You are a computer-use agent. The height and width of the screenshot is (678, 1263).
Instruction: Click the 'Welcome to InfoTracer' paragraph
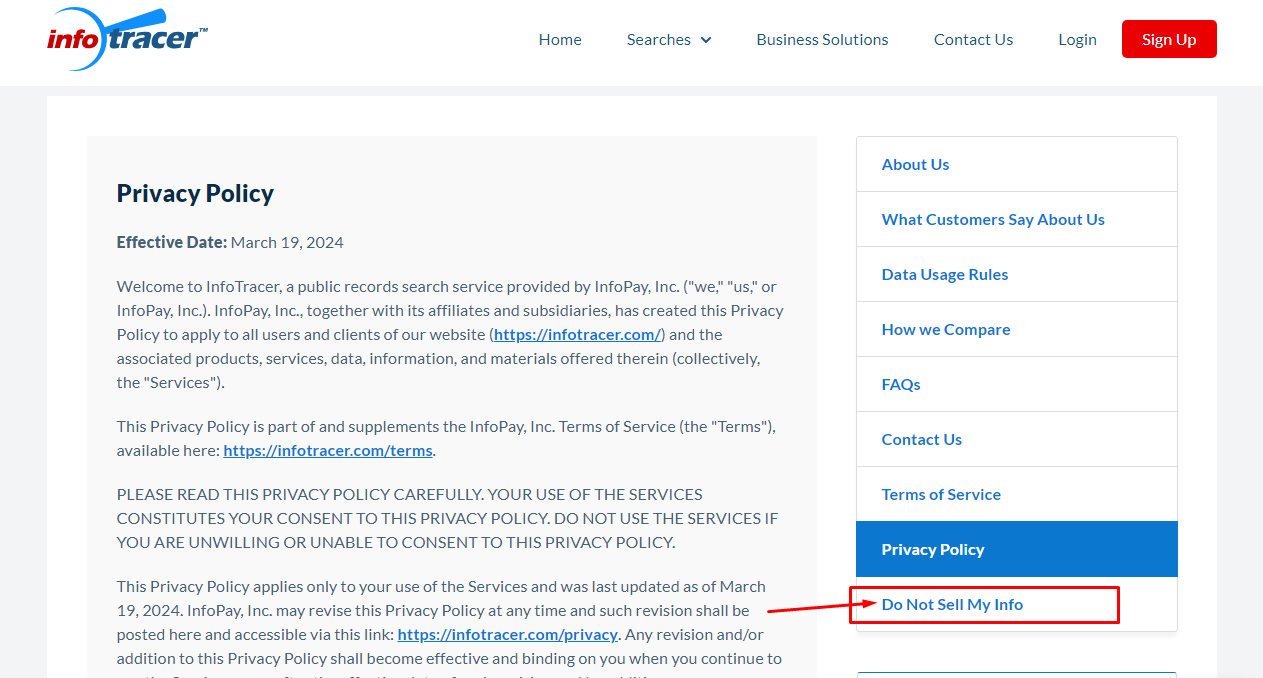click(x=450, y=334)
